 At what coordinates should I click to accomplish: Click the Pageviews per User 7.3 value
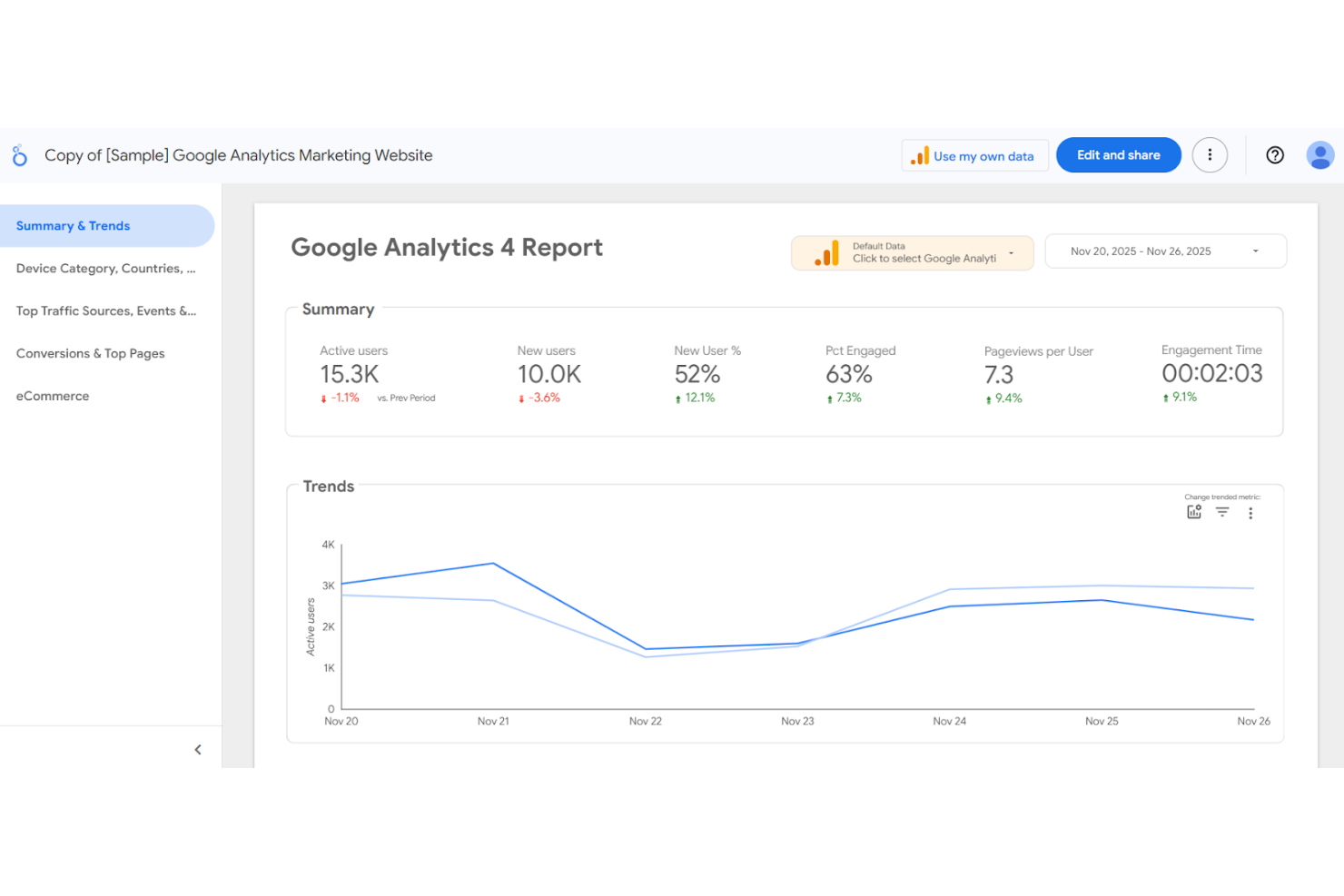tap(999, 374)
